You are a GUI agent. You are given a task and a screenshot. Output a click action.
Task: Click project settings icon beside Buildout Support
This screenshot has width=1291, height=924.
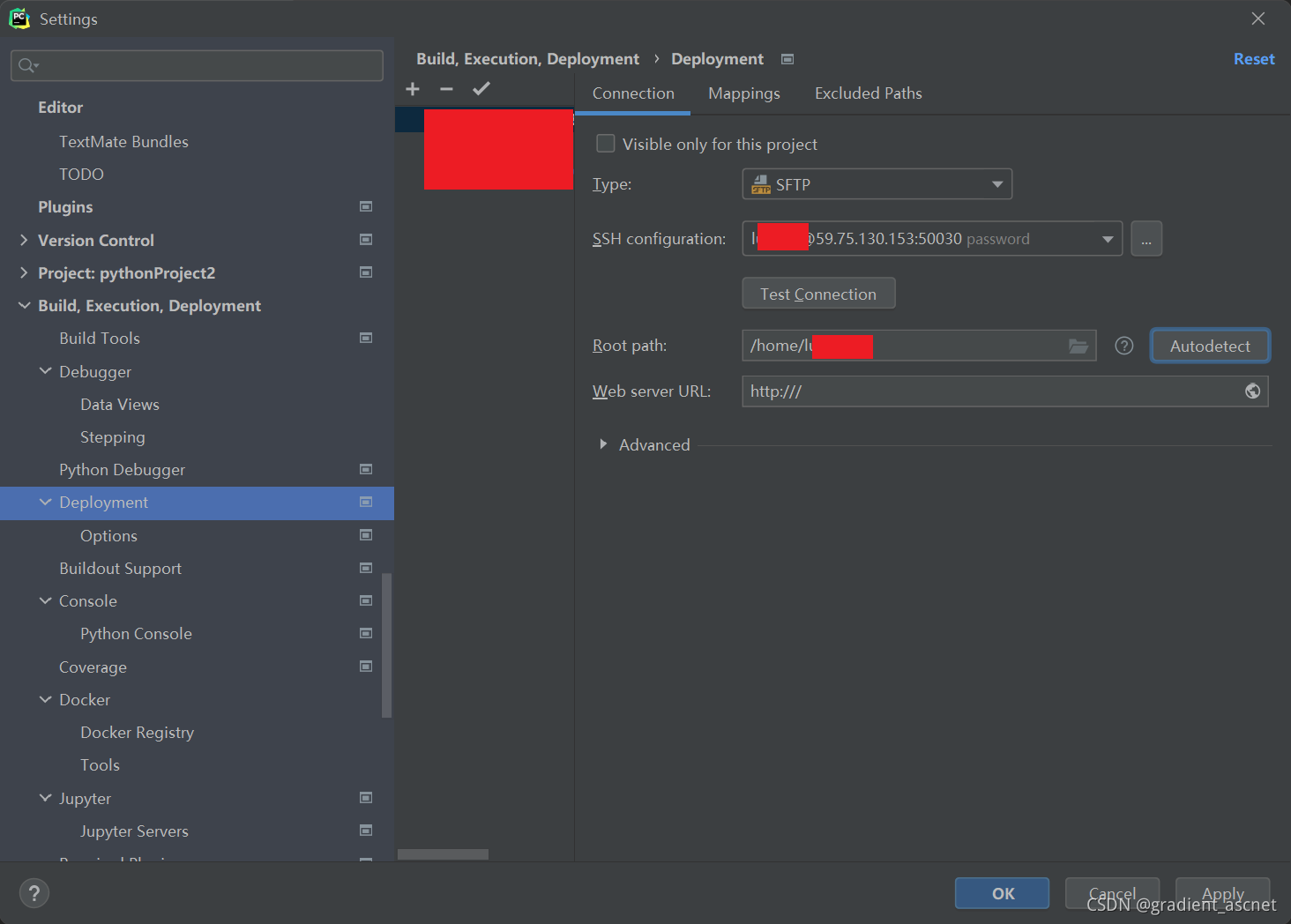366,568
